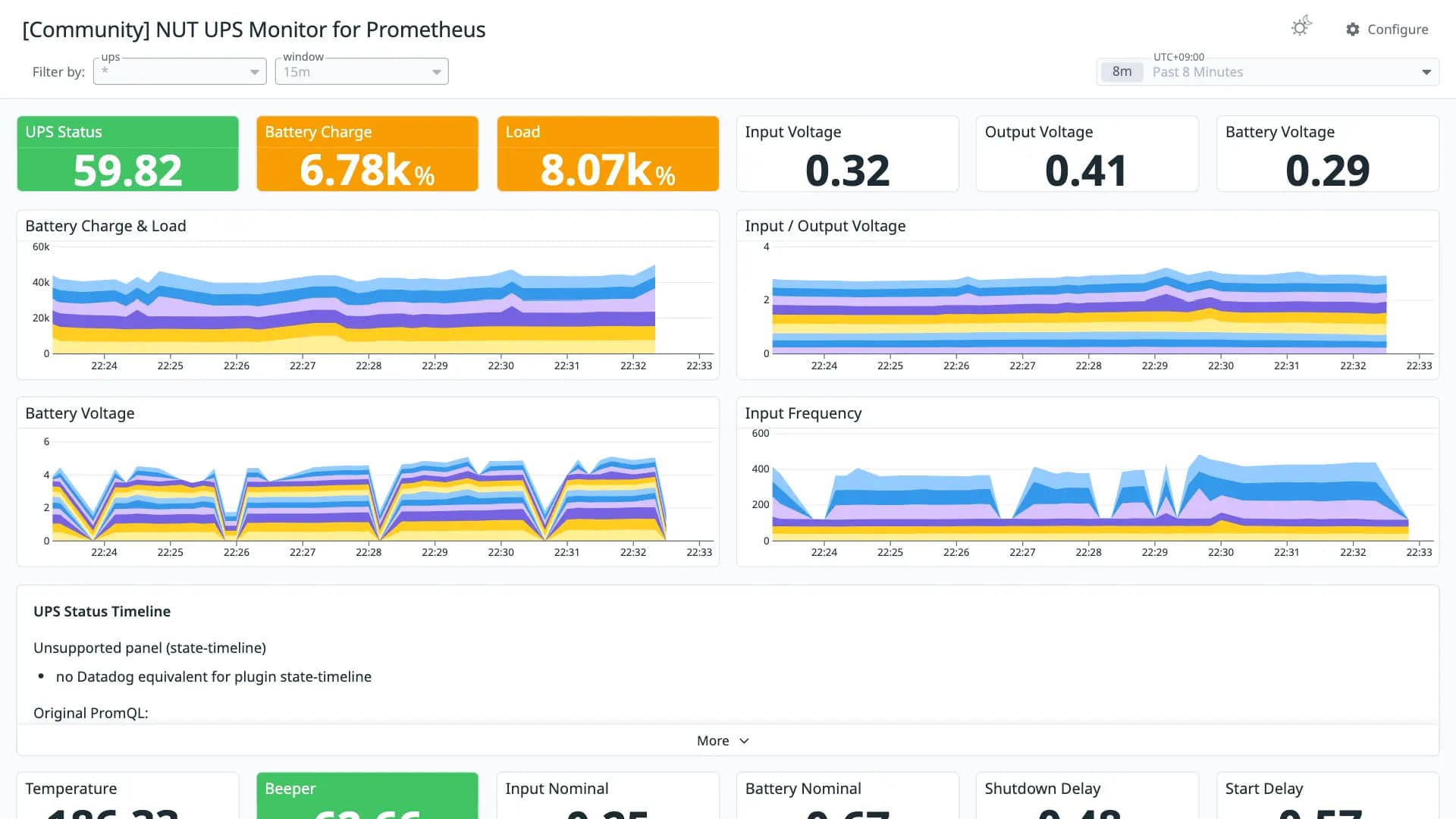Click the Output Voltage value 0.41
1456x819 pixels.
[x=1086, y=170]
